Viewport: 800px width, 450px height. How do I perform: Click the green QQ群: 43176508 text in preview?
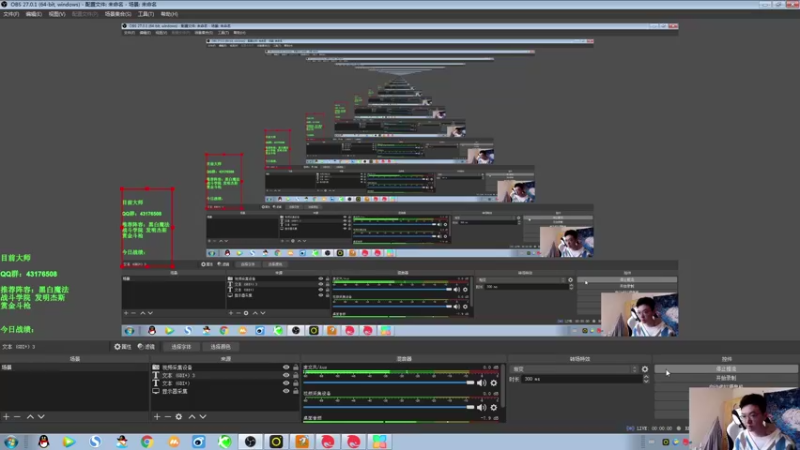(x=29, y=274)
